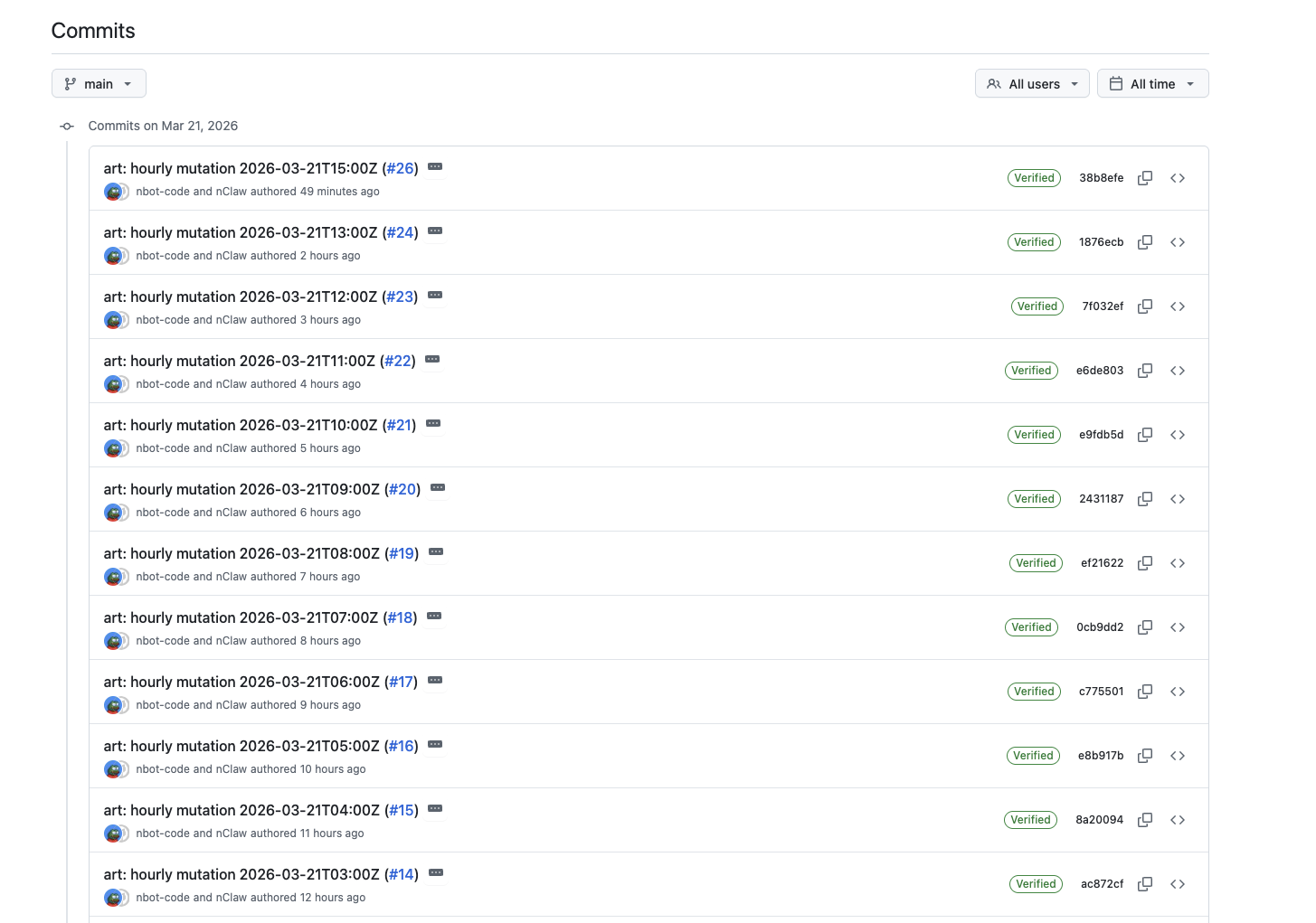Screen dimensions: 1316x923
Task: Copy the SHA for commit ac872cf
Action: point(1144,883)
